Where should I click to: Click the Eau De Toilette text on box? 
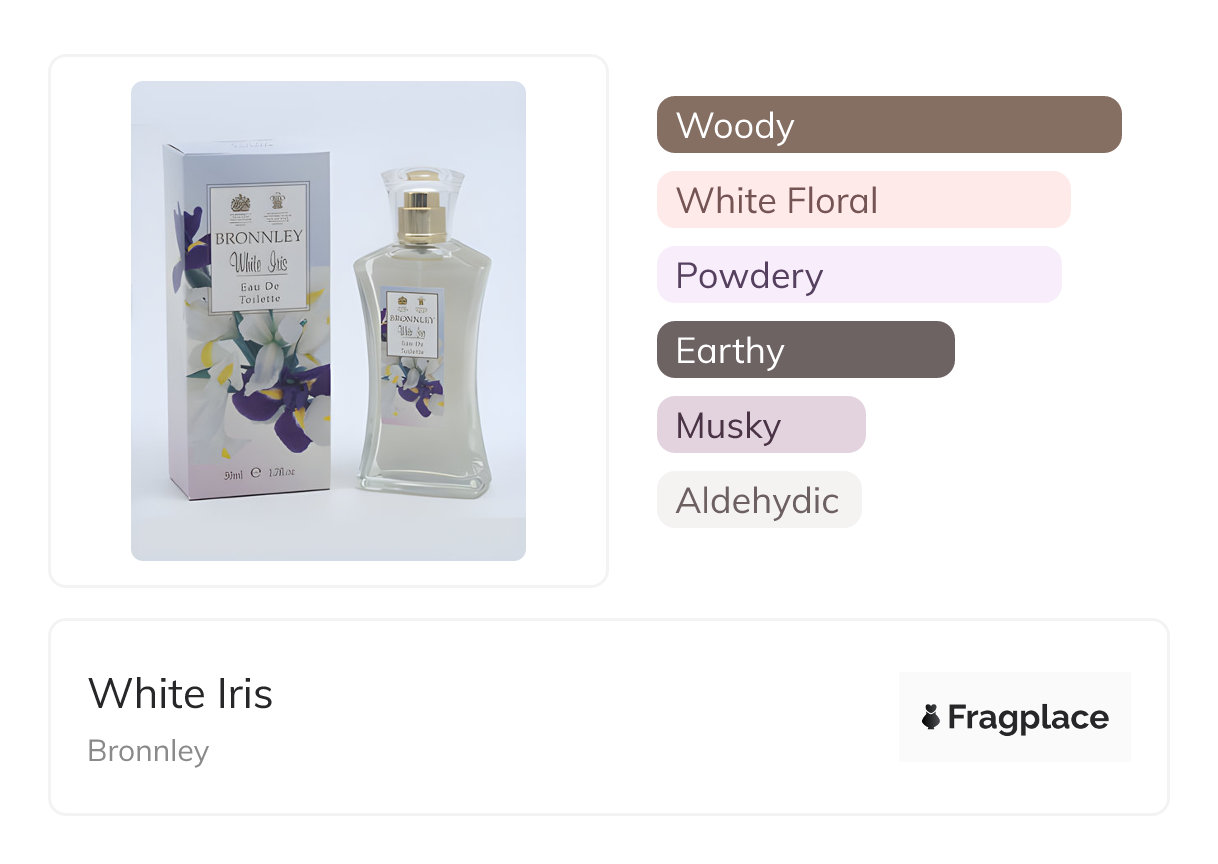(258, 293)
